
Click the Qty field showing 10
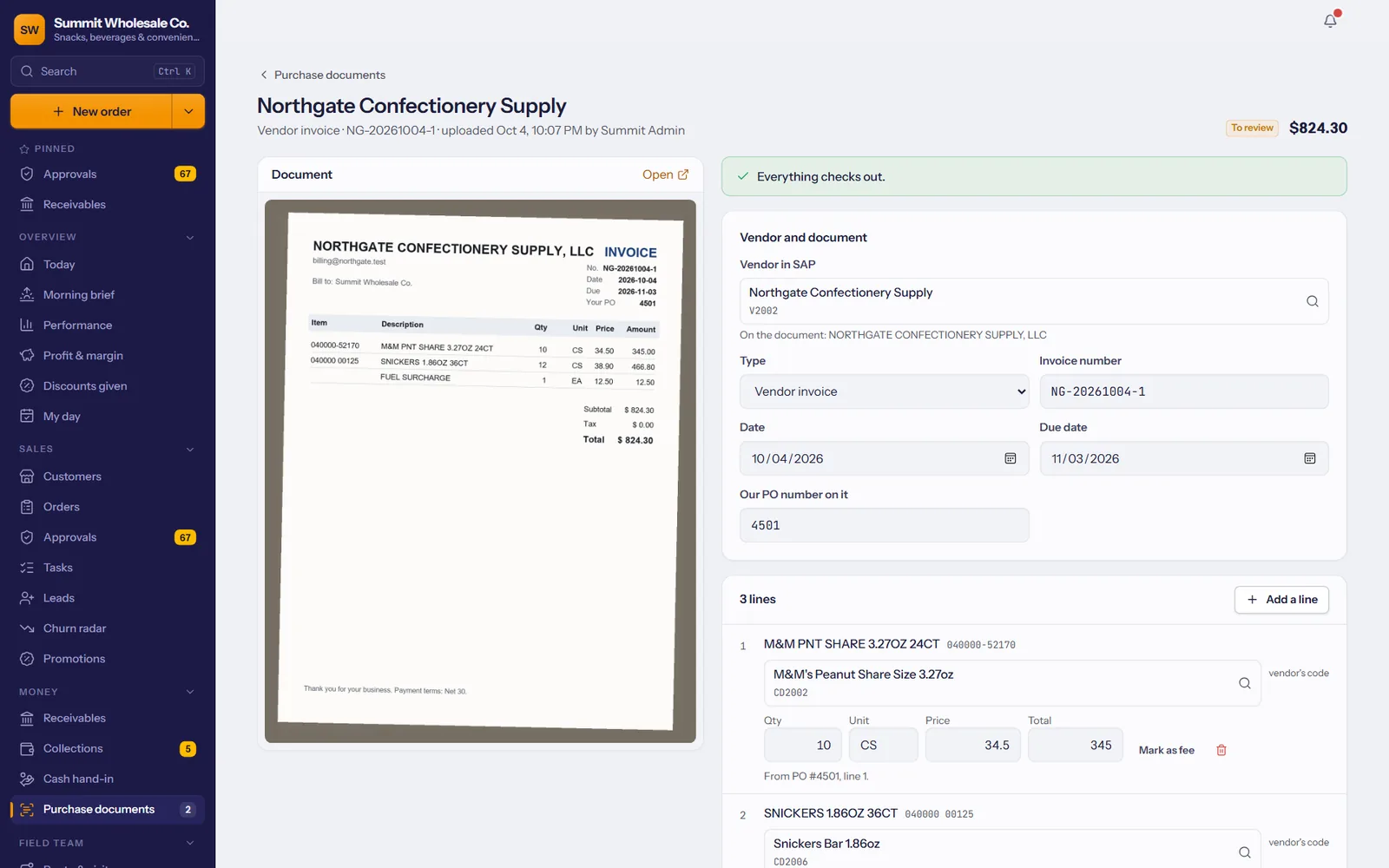coord(802,745)
